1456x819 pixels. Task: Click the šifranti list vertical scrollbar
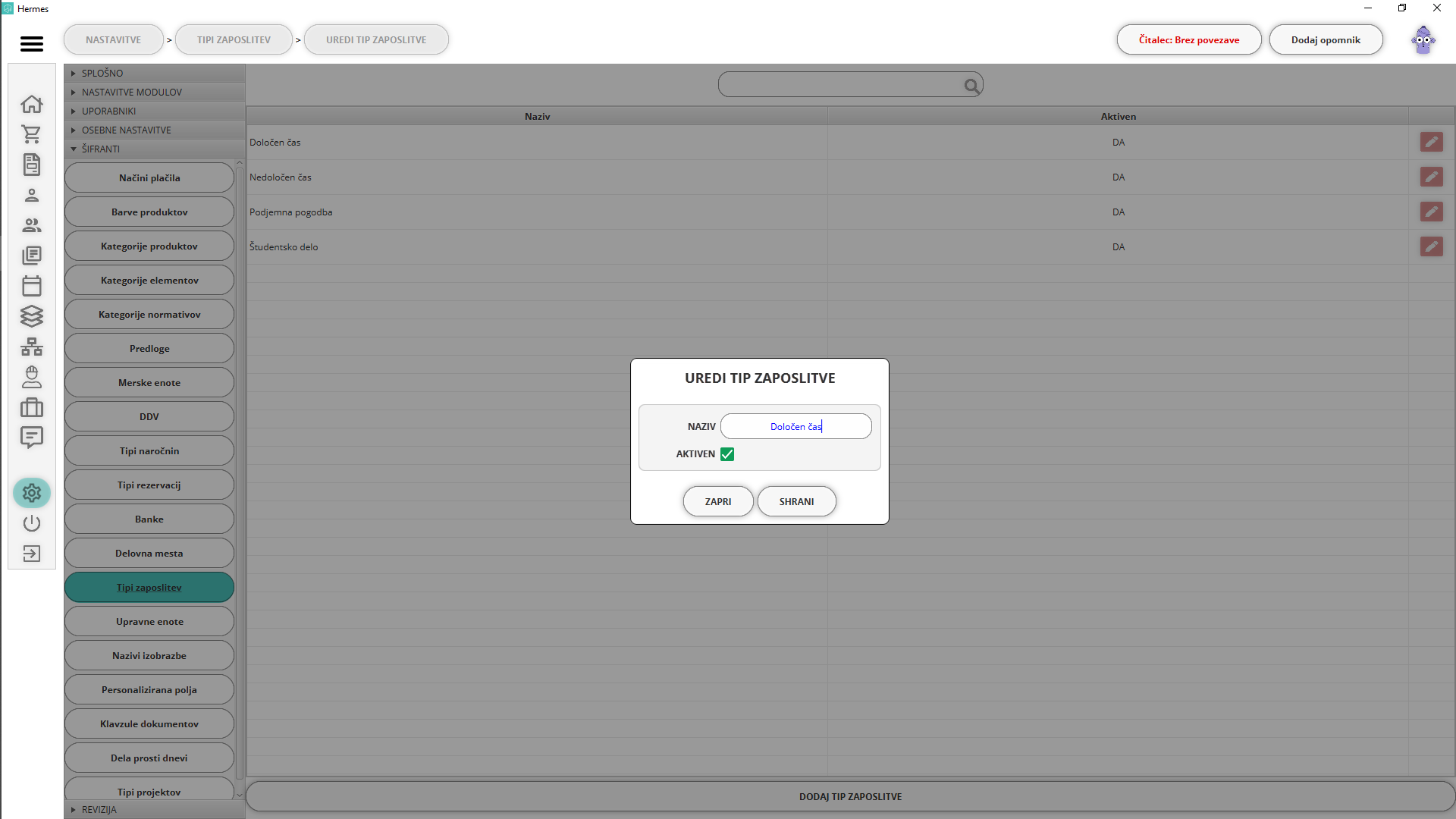(240, 473)
